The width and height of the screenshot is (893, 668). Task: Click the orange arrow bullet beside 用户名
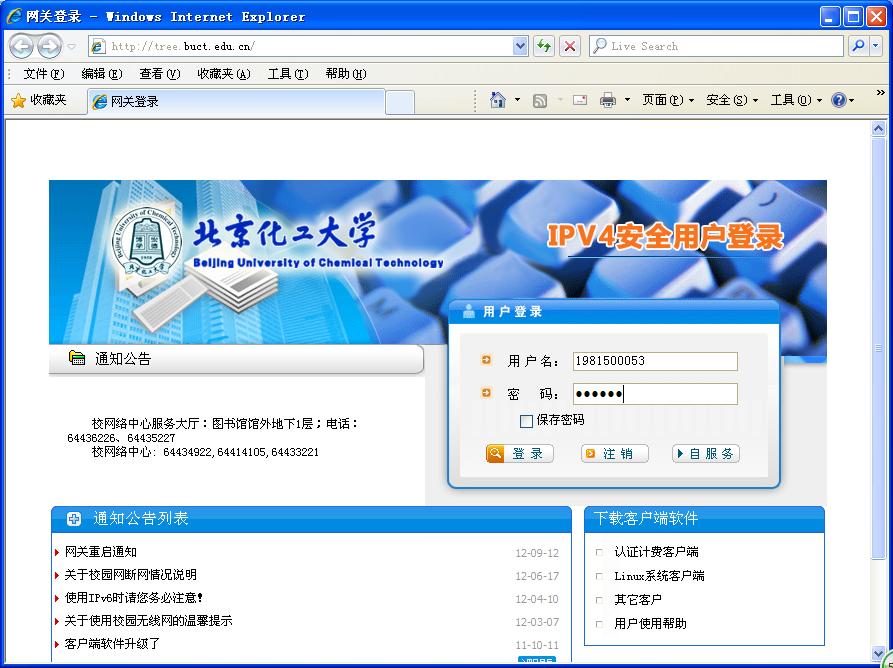point(486,360)
